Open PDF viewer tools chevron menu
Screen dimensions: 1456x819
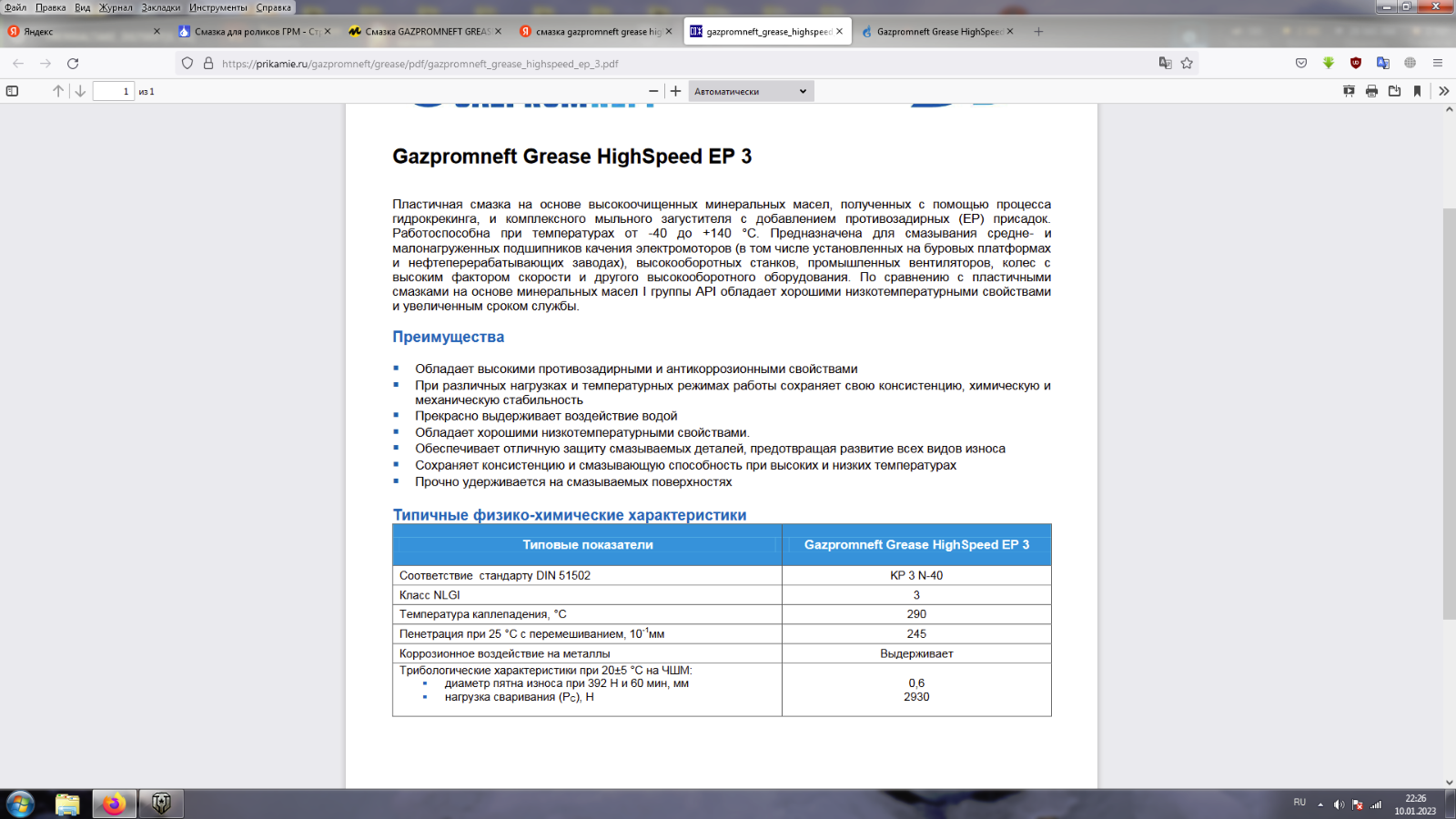[x=1443, y=91]
